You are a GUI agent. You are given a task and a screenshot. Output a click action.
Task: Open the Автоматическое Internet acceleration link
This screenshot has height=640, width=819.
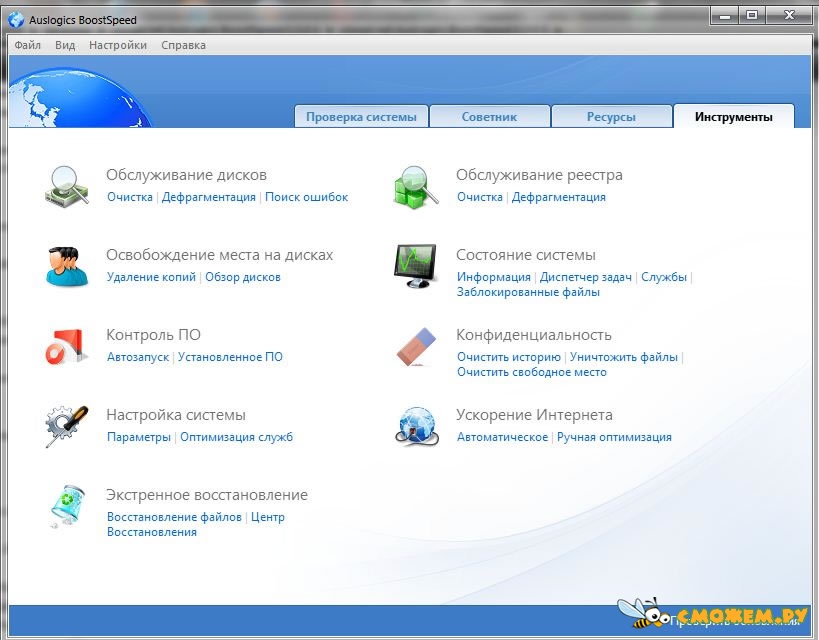502,437
